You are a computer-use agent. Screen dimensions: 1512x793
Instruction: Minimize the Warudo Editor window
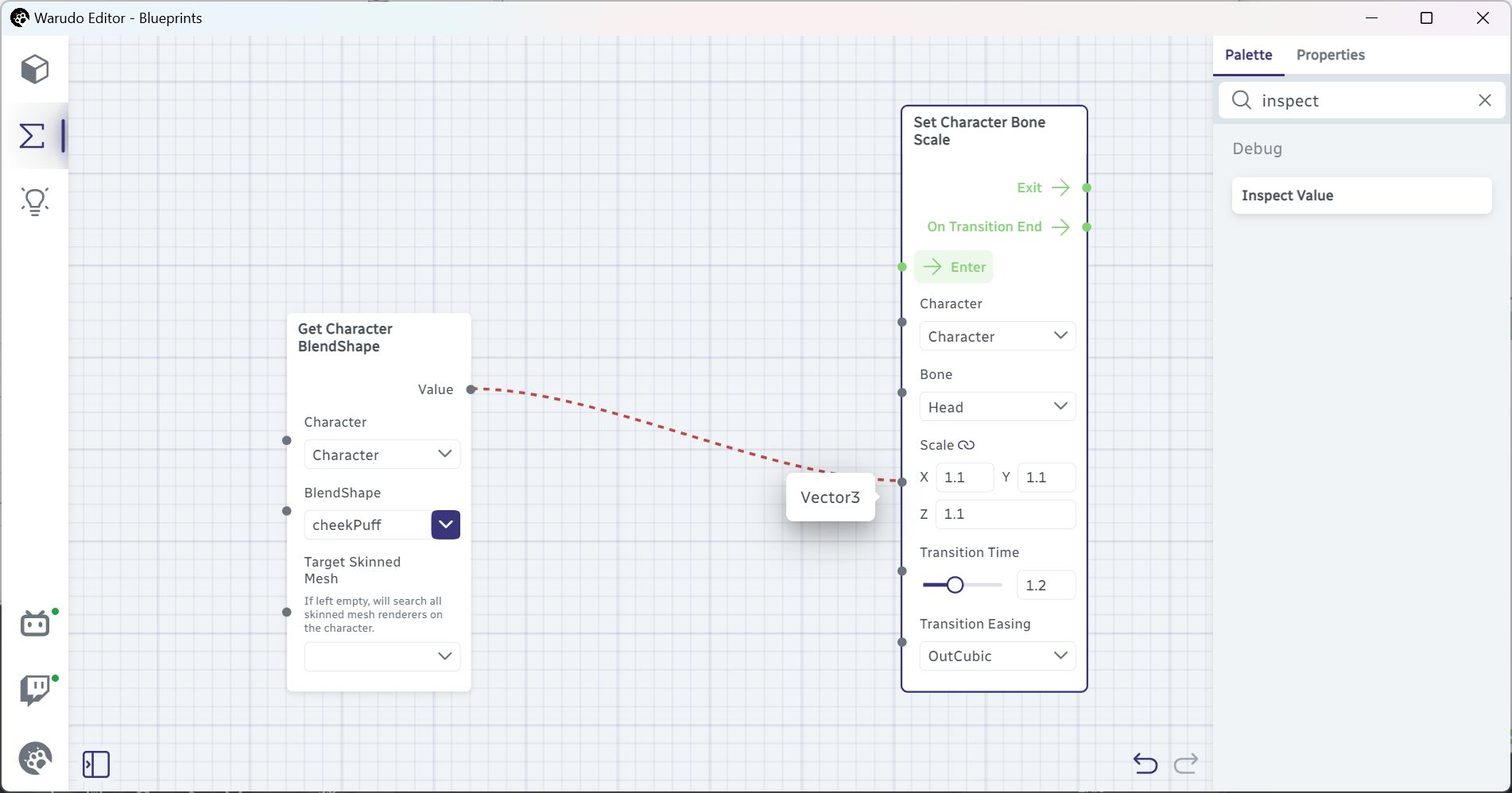(x=1371, y=18)
